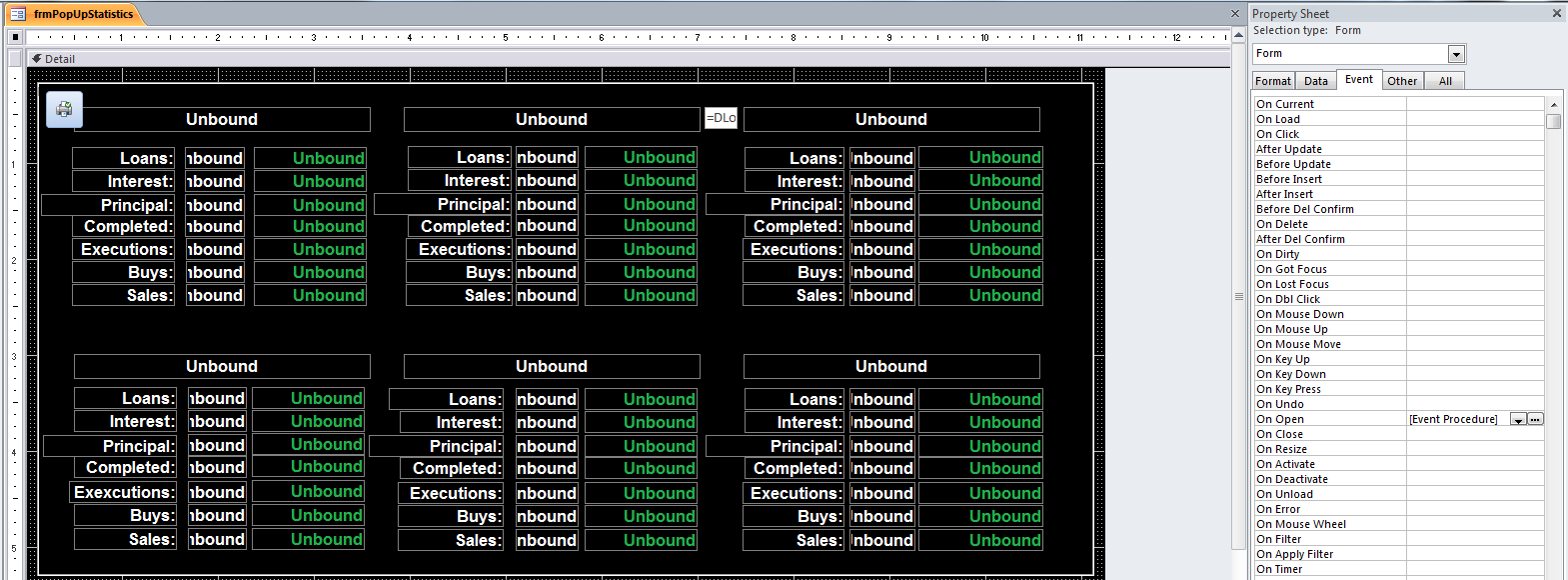Viewport: 1568px width, 580px height.
Task: Select the On Mouse Down property
Action: pyautogui.click(x=1399, y=314)
